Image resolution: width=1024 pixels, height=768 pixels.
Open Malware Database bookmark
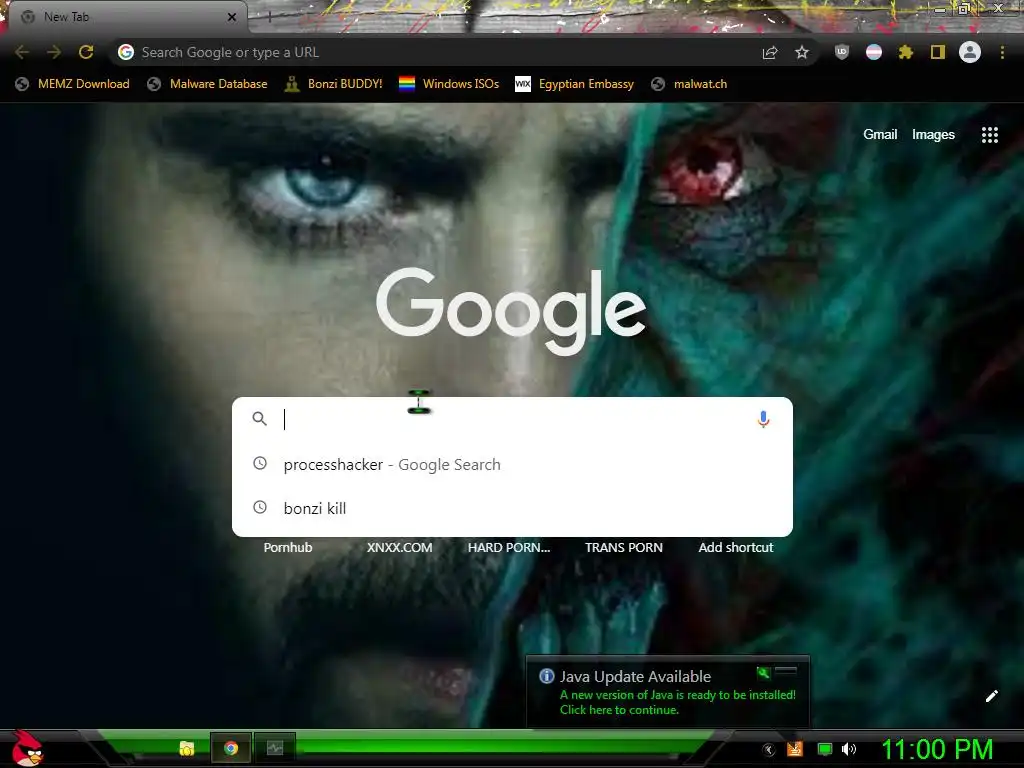[208, 84]
